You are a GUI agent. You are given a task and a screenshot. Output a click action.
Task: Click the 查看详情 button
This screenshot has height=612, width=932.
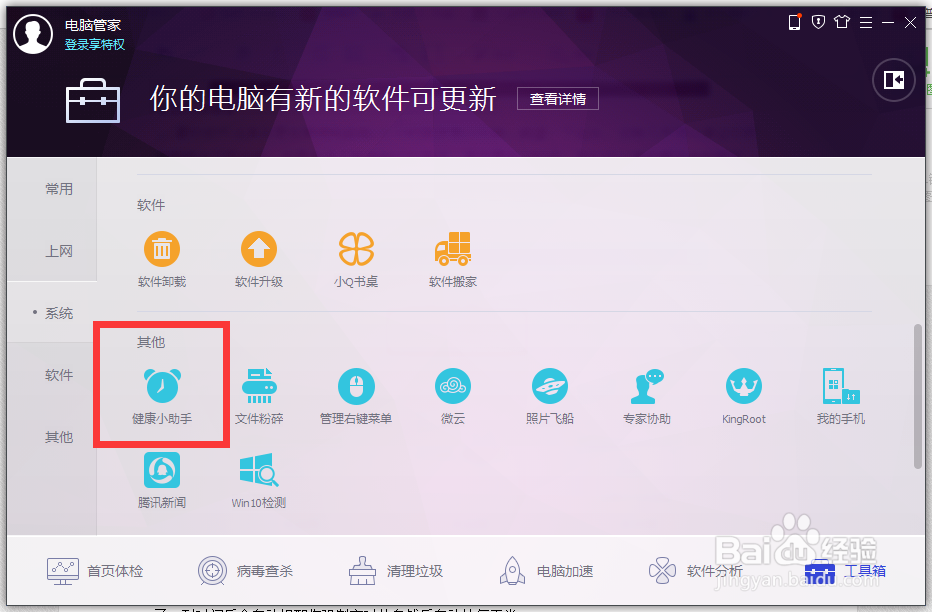558,99
